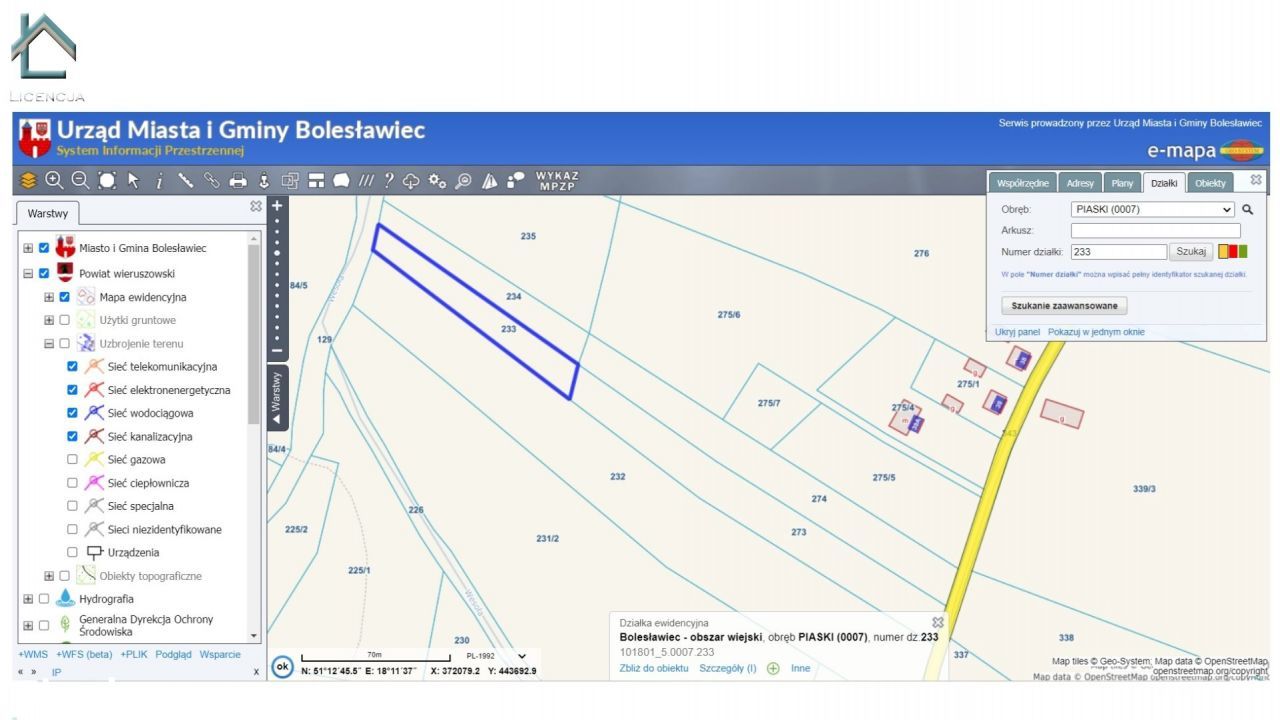Screen dimensions: 1280x720
Task: Enable the Sieć gazowa layer checkbox
Action: click(x=72, y=459)
